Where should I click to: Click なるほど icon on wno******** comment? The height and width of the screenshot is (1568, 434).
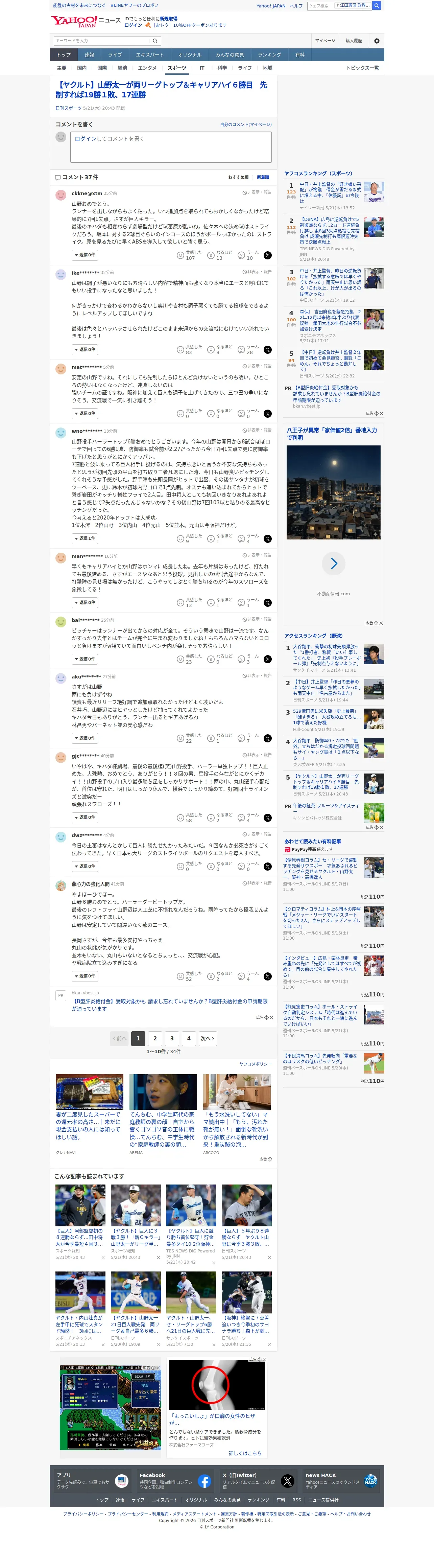click(211, 539)
